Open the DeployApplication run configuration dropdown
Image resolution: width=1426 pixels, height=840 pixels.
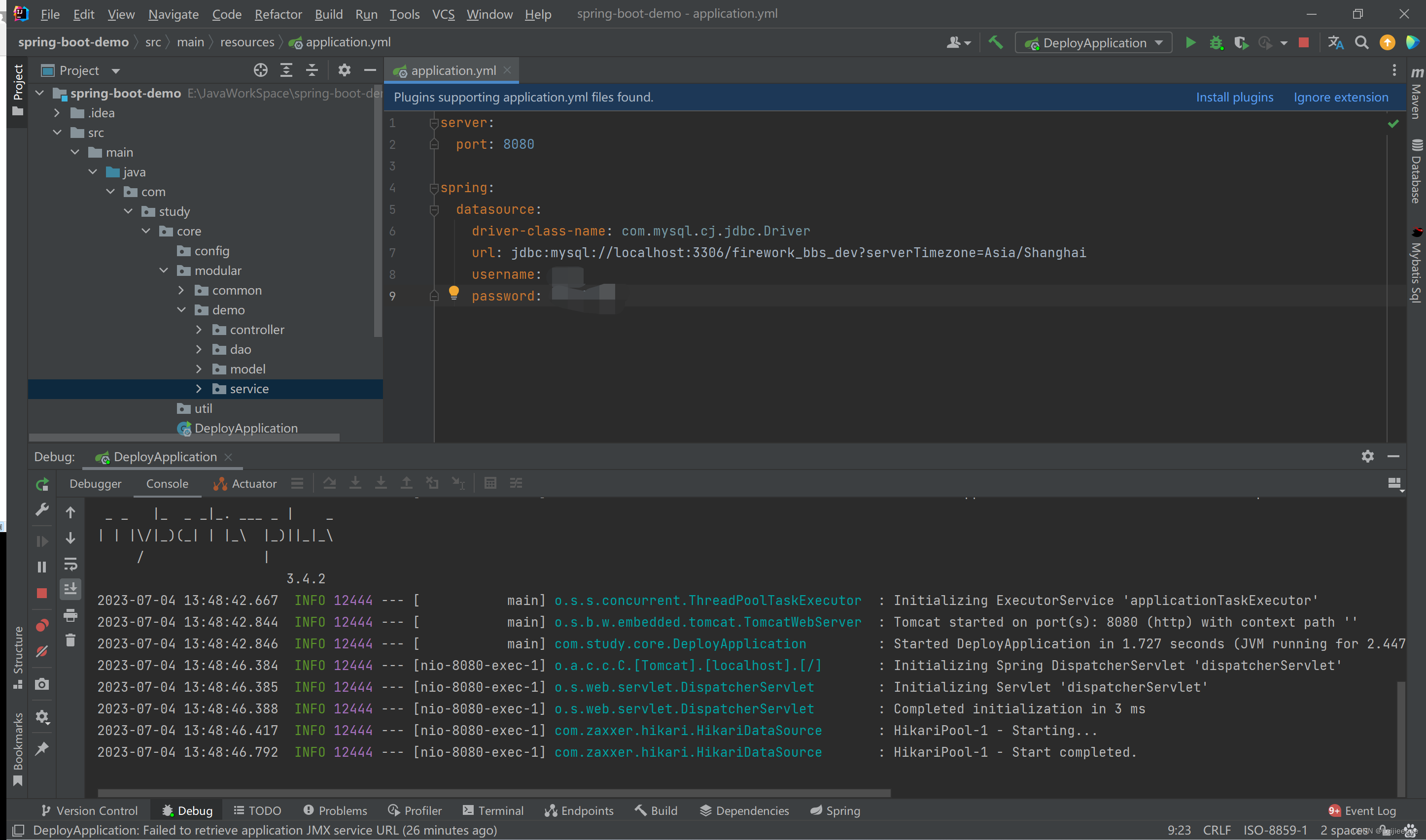coord(1094,43)
